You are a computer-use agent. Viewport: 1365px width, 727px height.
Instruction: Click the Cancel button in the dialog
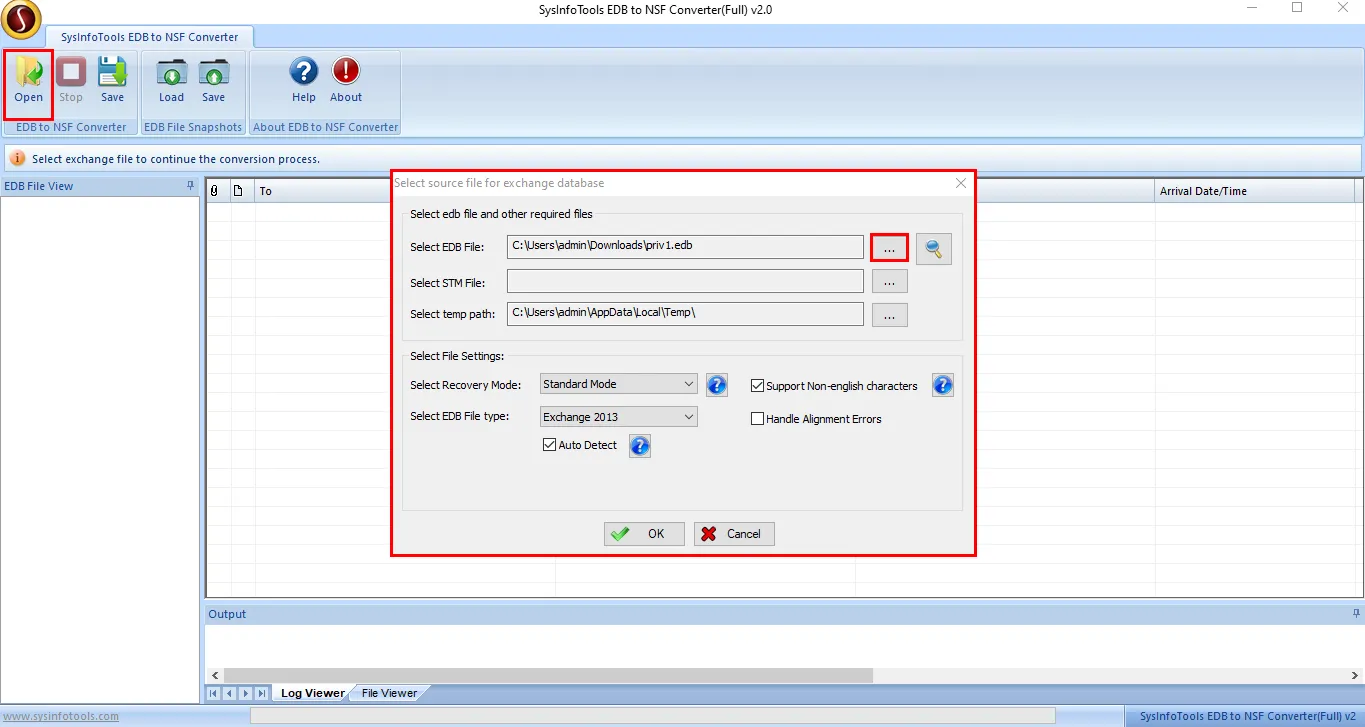[734, 534]
